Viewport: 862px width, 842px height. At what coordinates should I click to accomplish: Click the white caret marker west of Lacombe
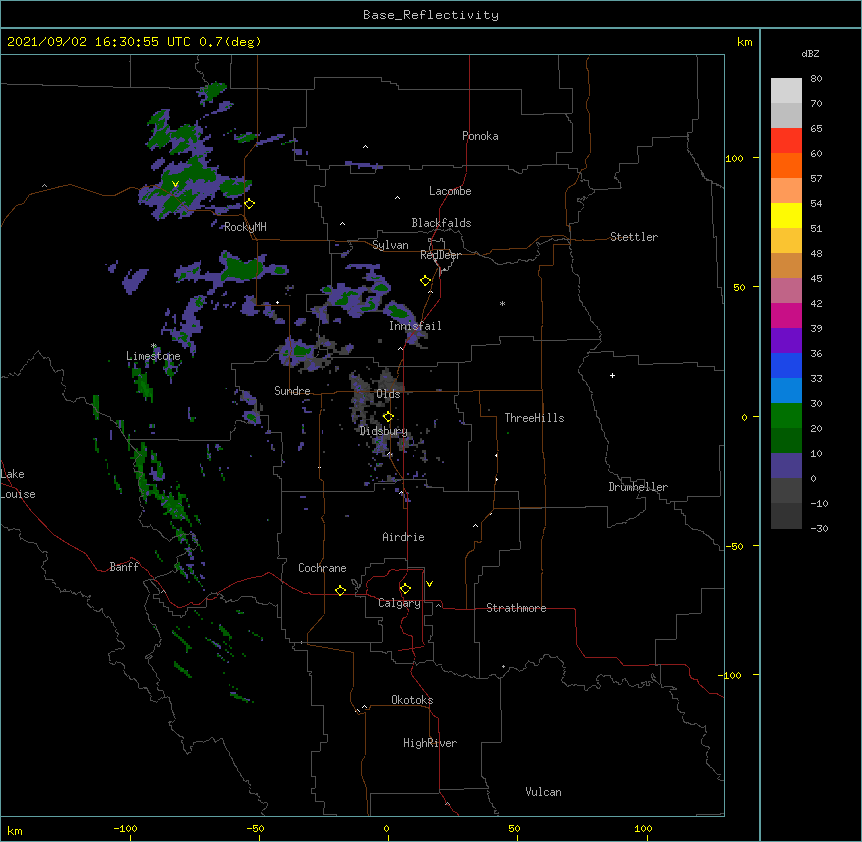pos(397,197)
